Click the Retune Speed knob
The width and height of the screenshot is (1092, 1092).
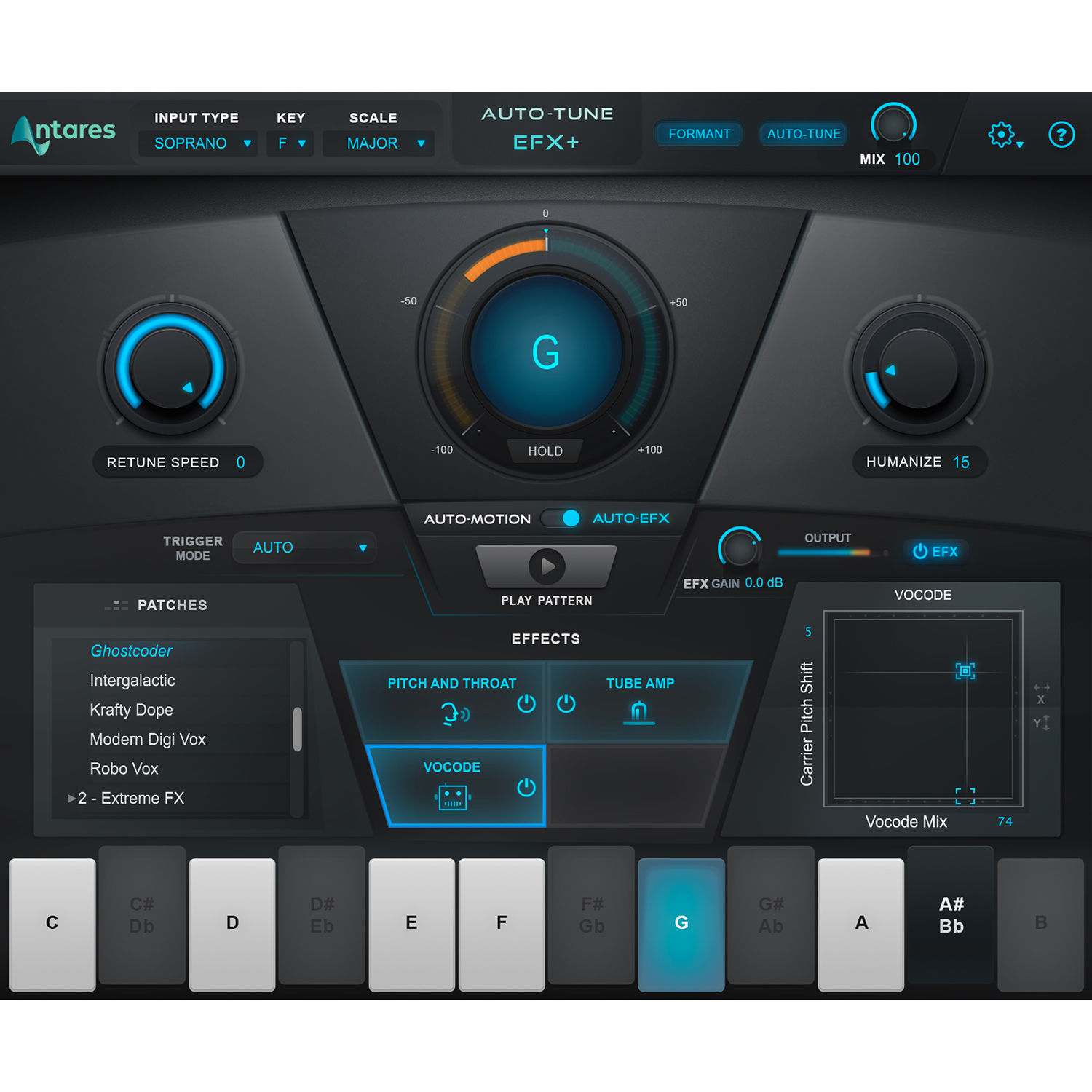coord(171,368)
